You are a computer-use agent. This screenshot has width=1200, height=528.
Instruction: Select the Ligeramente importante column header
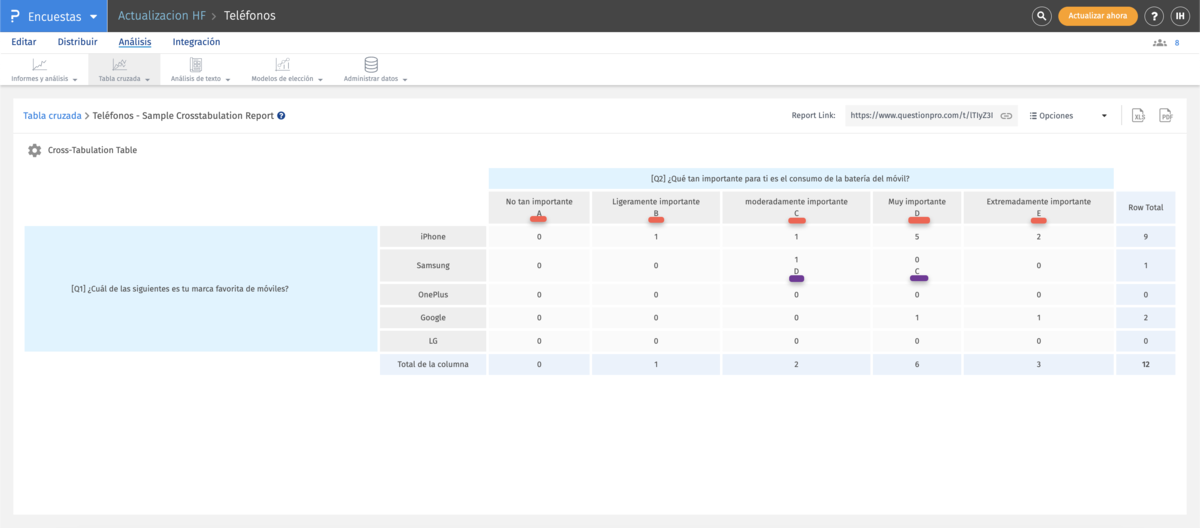655,207
